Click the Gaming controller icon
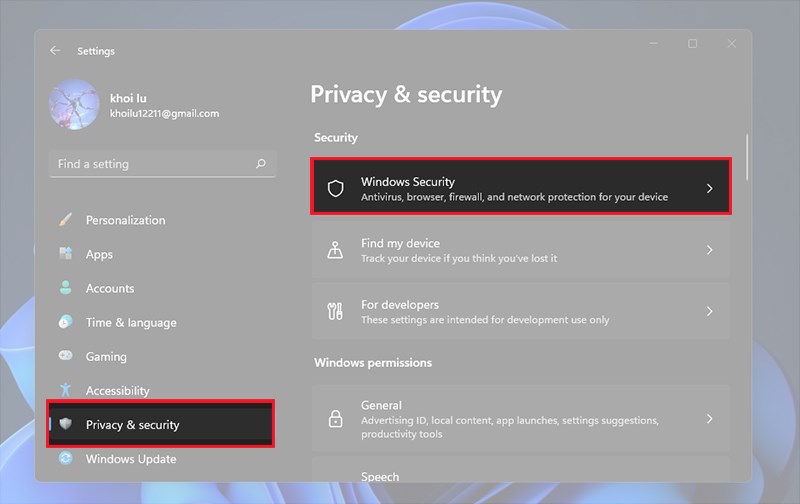This screenshot has height=504, width=800. point(66,356)
